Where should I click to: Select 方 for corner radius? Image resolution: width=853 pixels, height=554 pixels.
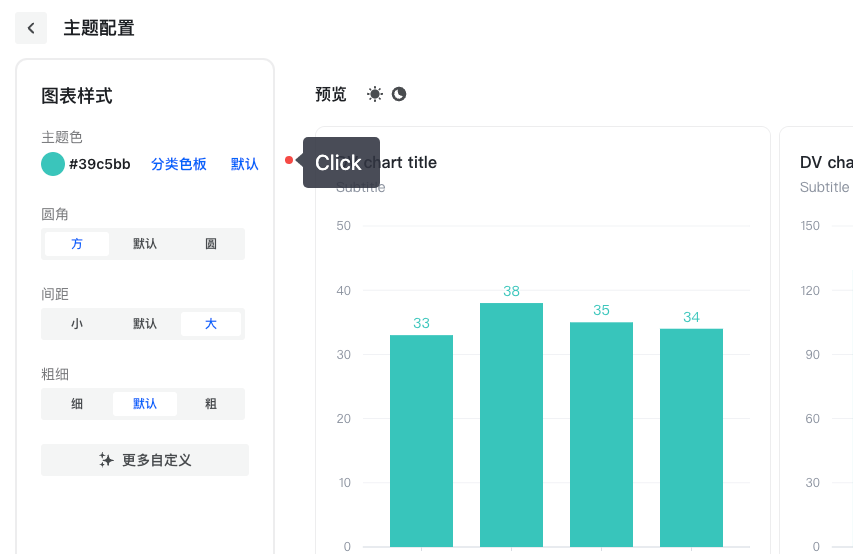click(77, 244)
